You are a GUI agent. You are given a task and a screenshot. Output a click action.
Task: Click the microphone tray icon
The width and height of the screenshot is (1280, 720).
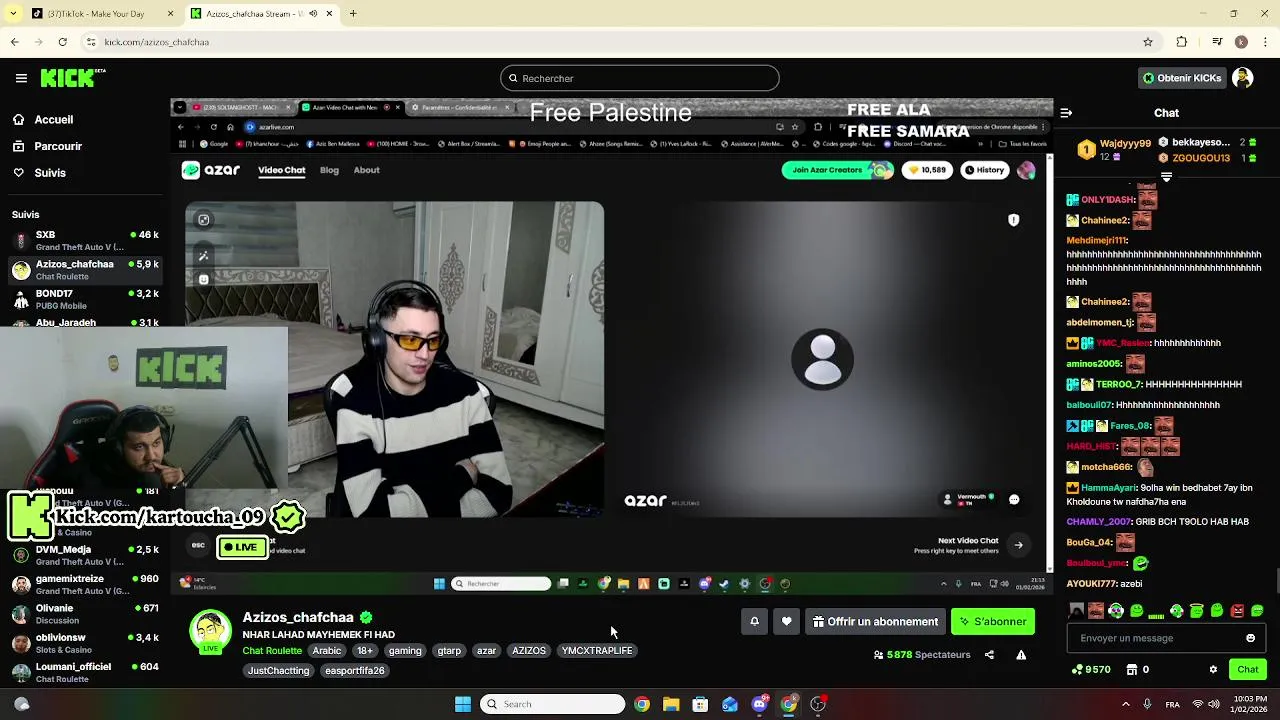1147,704
